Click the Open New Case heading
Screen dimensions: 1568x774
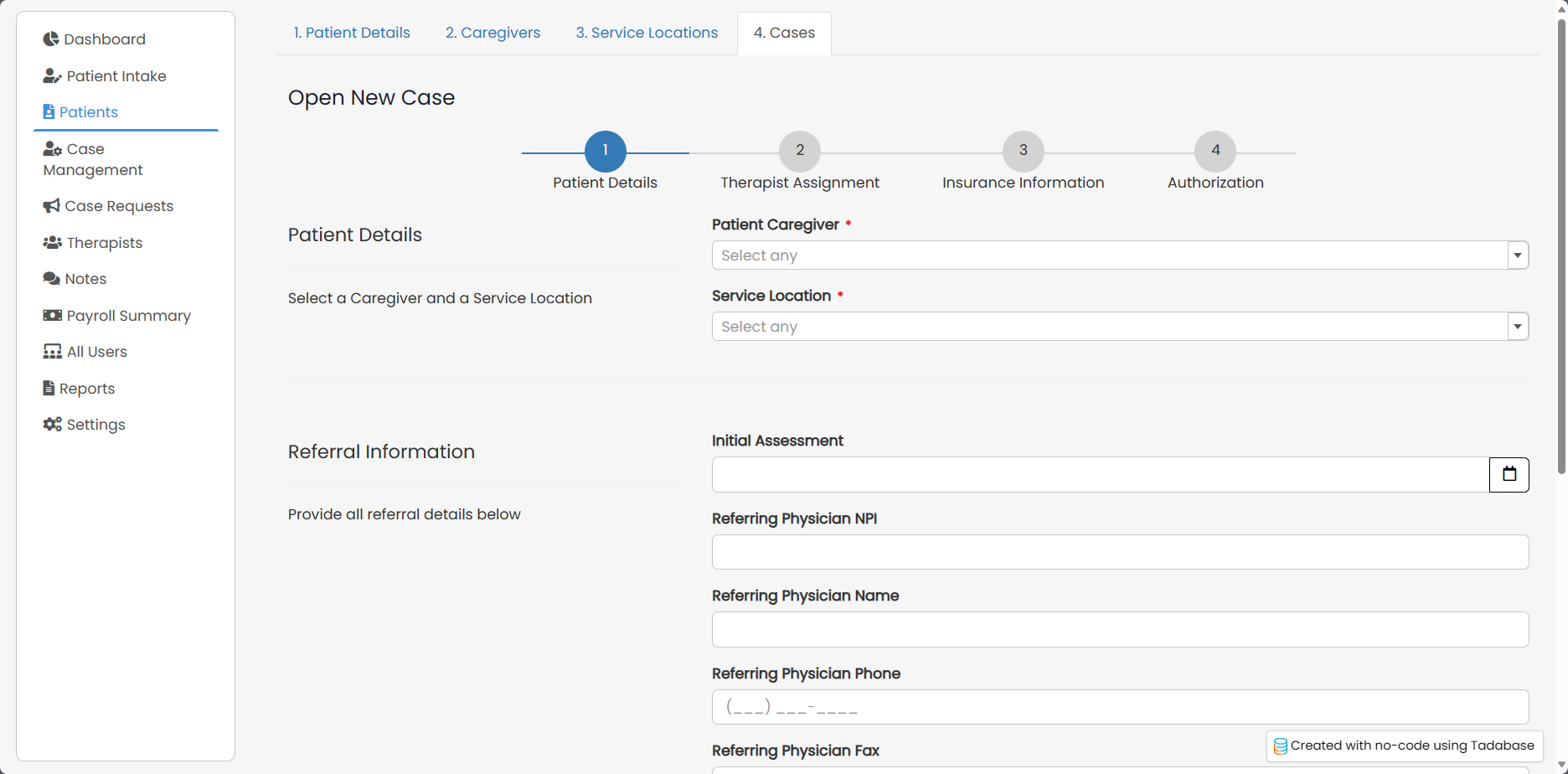(371, 97)
